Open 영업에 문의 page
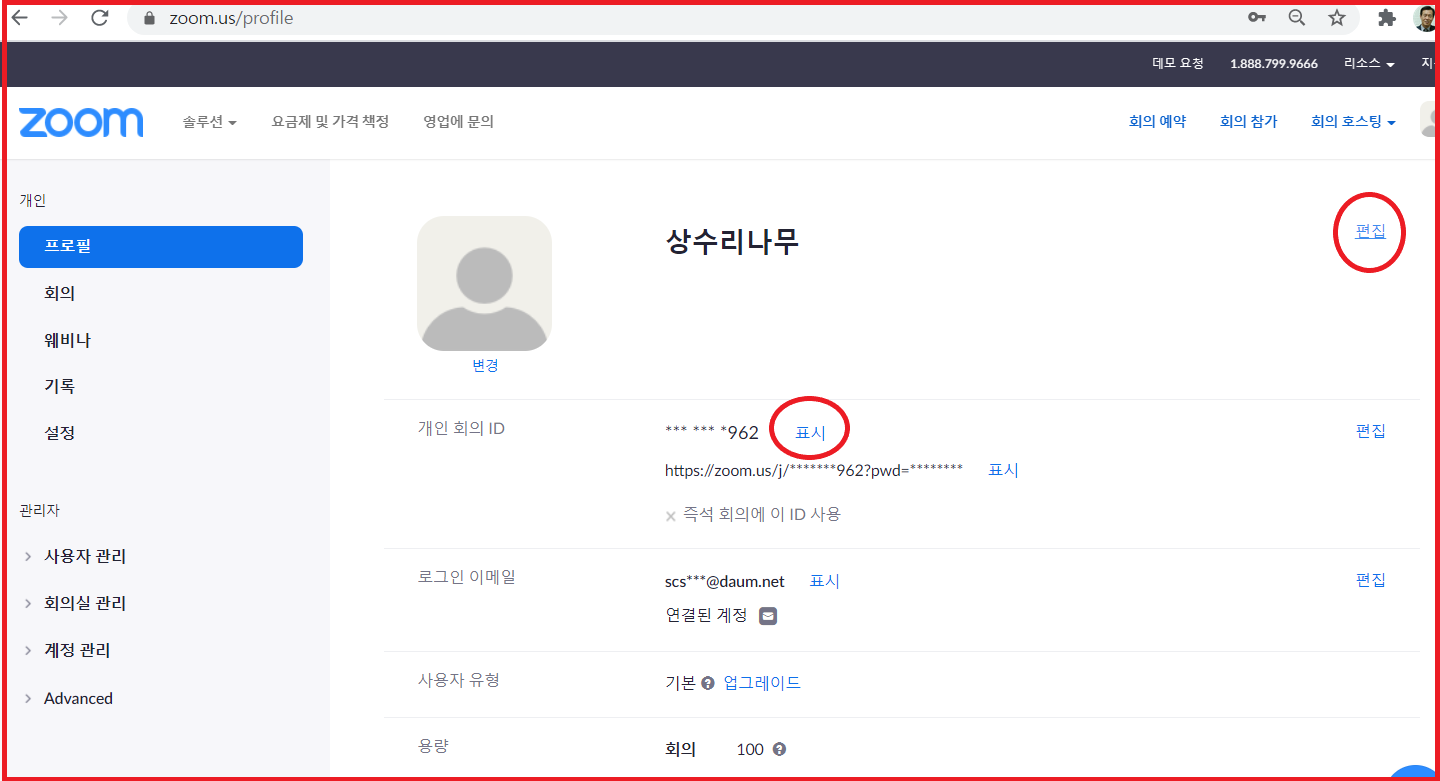The width and height of the screenshot is (1440, 781). 458,122
